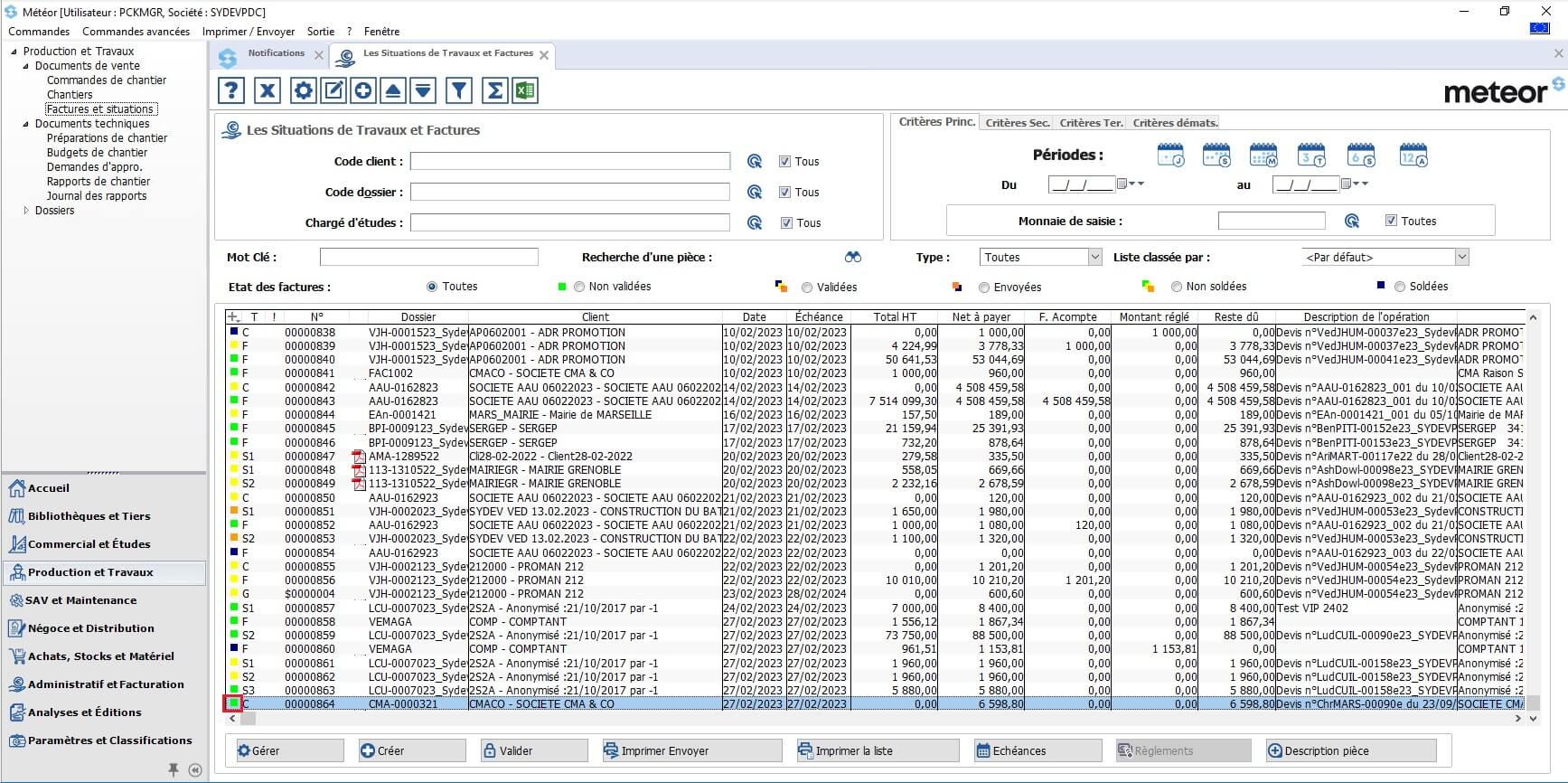This screenshot has height=783, width=1568.
Task: Open lookup icon next to Monnaie de saisie
Action: (1352, 222)
